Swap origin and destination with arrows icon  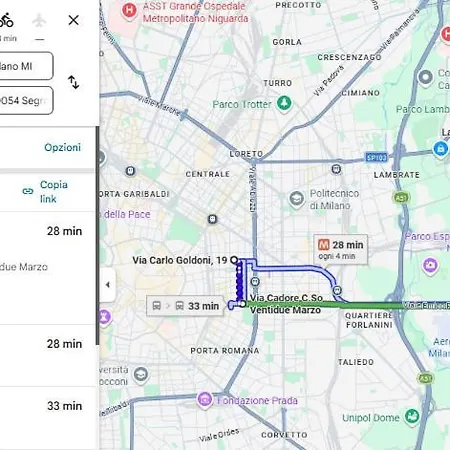click(73, 82)
